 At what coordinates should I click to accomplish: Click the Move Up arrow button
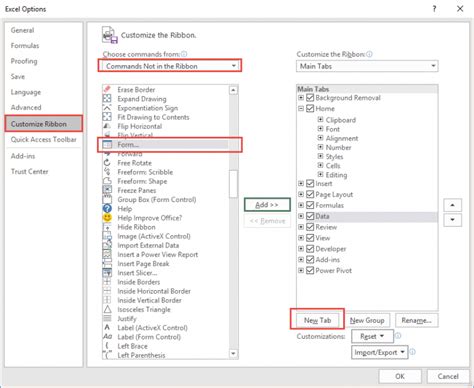452,205
